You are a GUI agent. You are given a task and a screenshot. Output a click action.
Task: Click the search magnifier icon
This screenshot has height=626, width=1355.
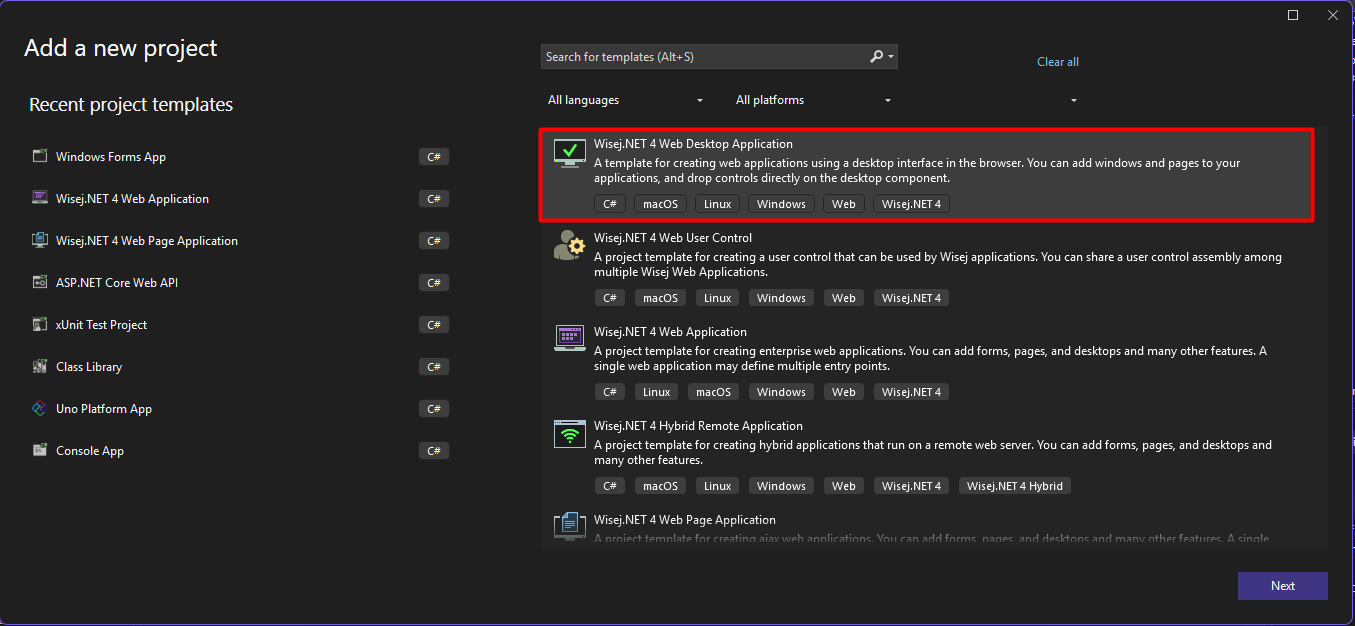tap(877, 57)
